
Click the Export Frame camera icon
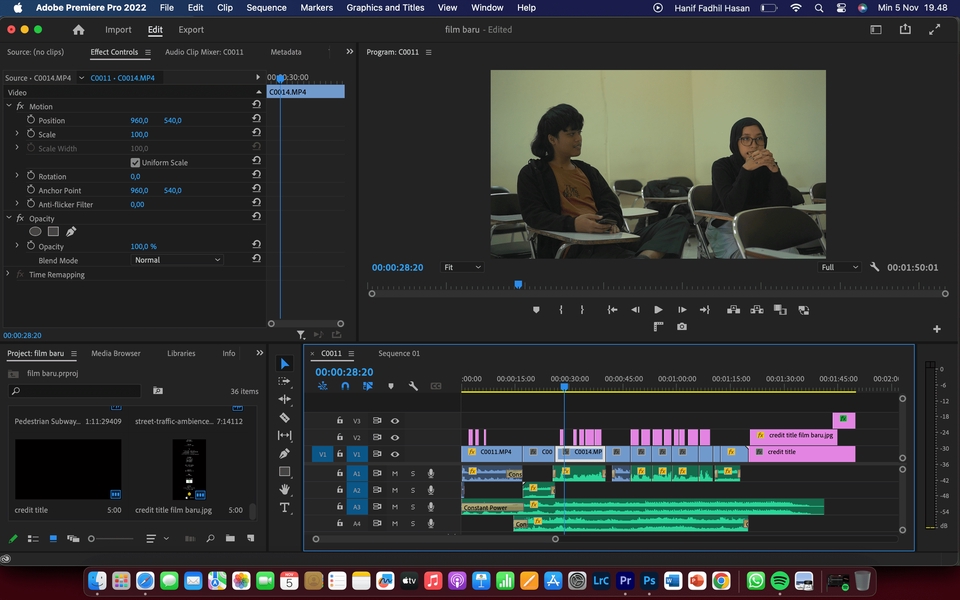(682, 326)
